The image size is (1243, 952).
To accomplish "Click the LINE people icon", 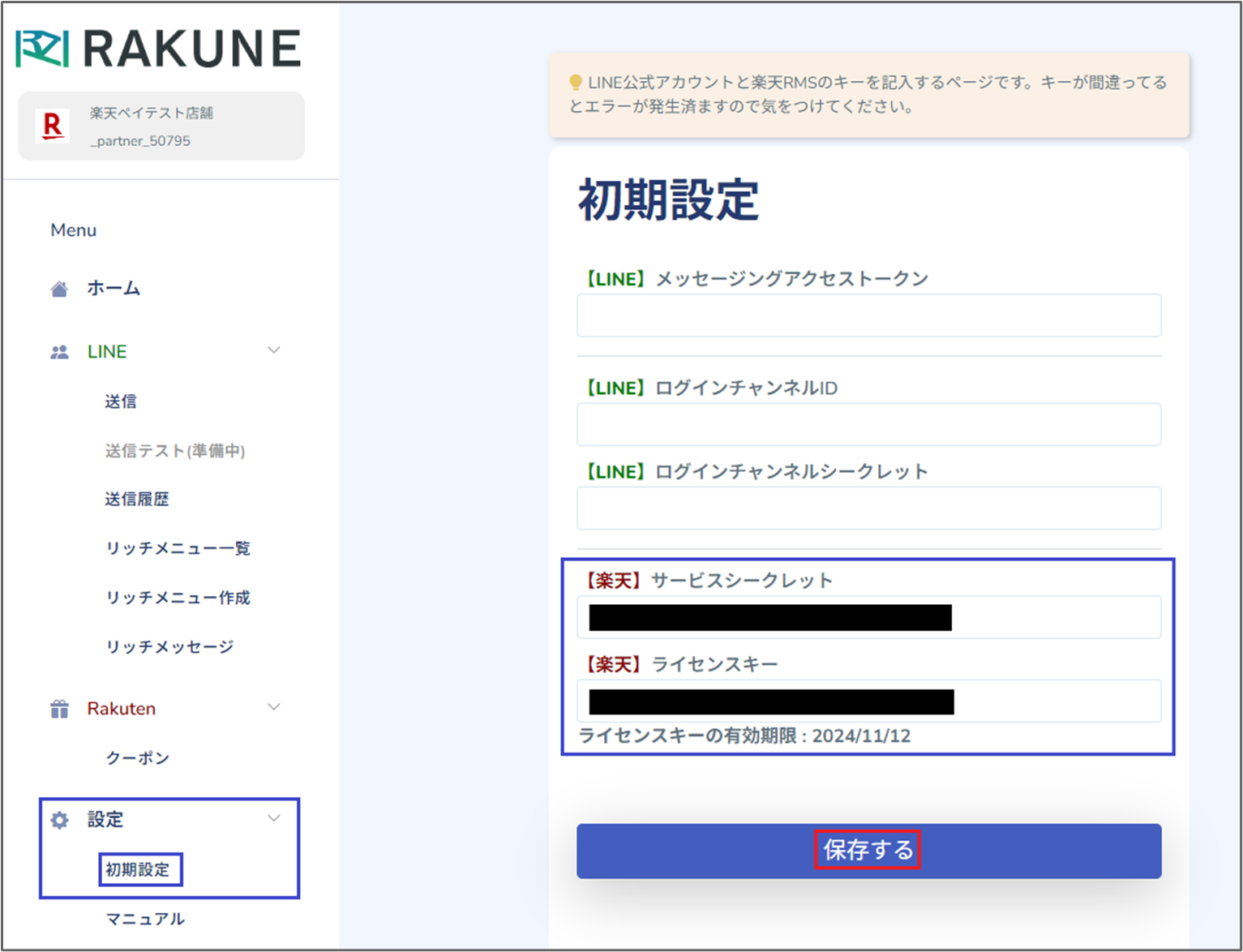I will (x=59, y=352).
